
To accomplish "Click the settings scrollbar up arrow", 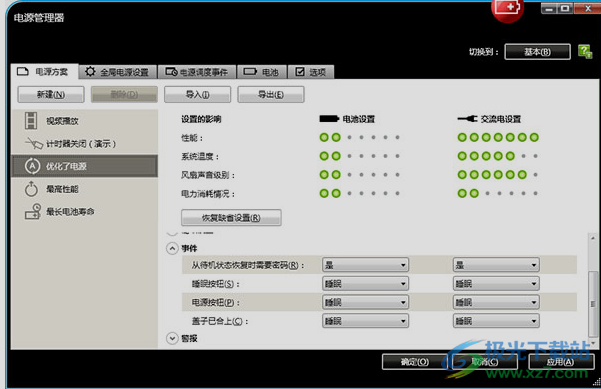I will [593, 238].
